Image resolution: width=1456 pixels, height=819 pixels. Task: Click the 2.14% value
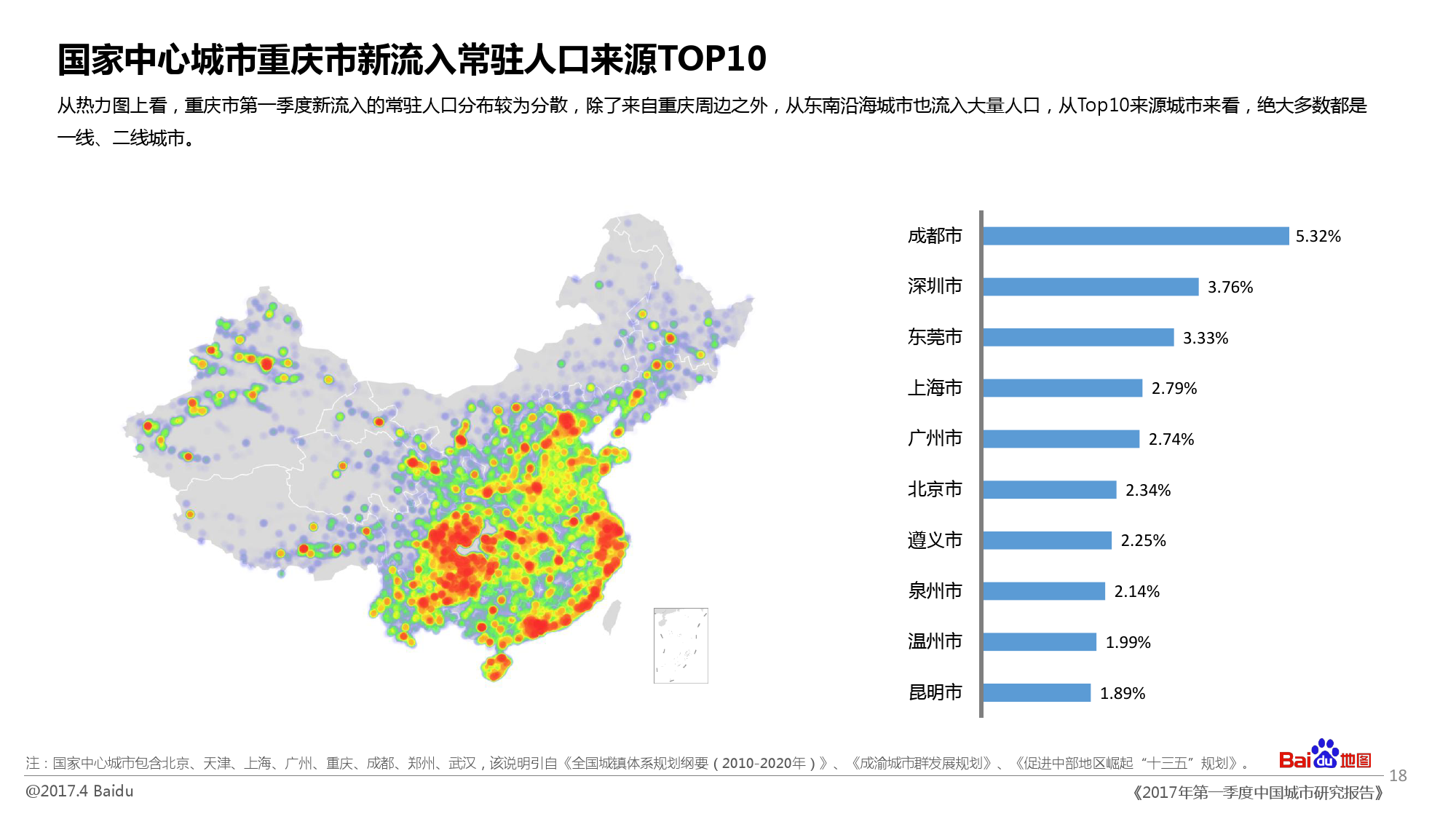(1137, 592)
